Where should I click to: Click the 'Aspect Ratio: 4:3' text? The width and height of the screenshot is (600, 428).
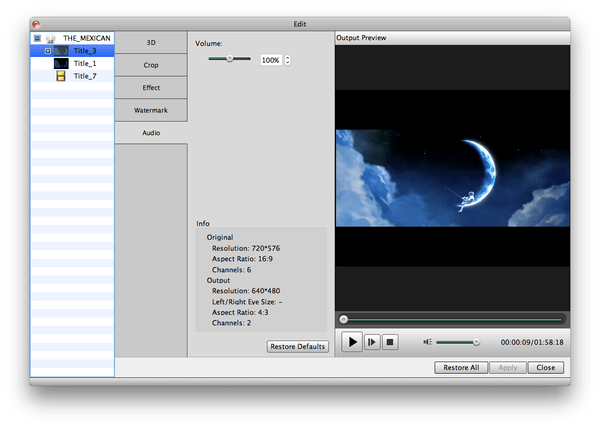coord(240,312)
